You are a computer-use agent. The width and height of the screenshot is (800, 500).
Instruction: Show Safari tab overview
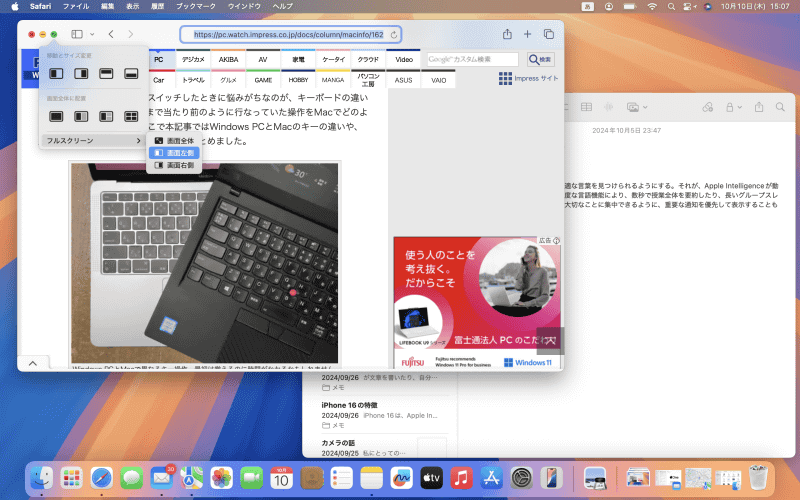click(x=549, y=34)
